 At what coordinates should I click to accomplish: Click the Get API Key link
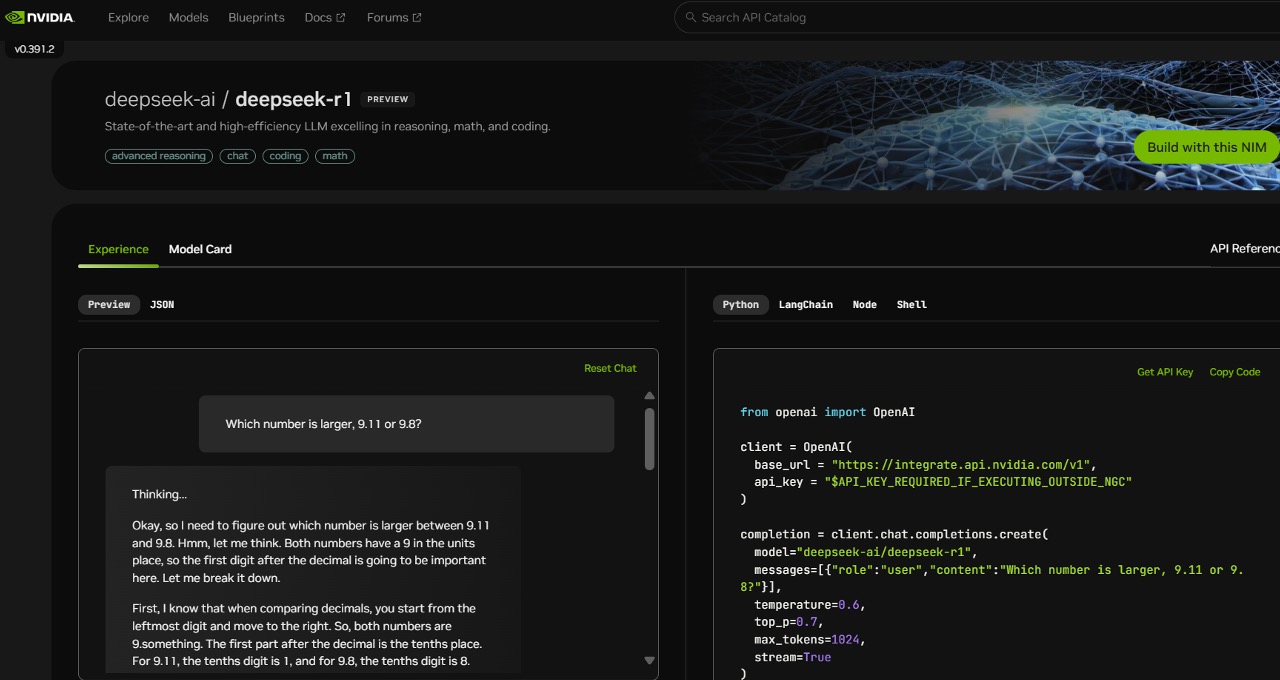coord(1165,371)
